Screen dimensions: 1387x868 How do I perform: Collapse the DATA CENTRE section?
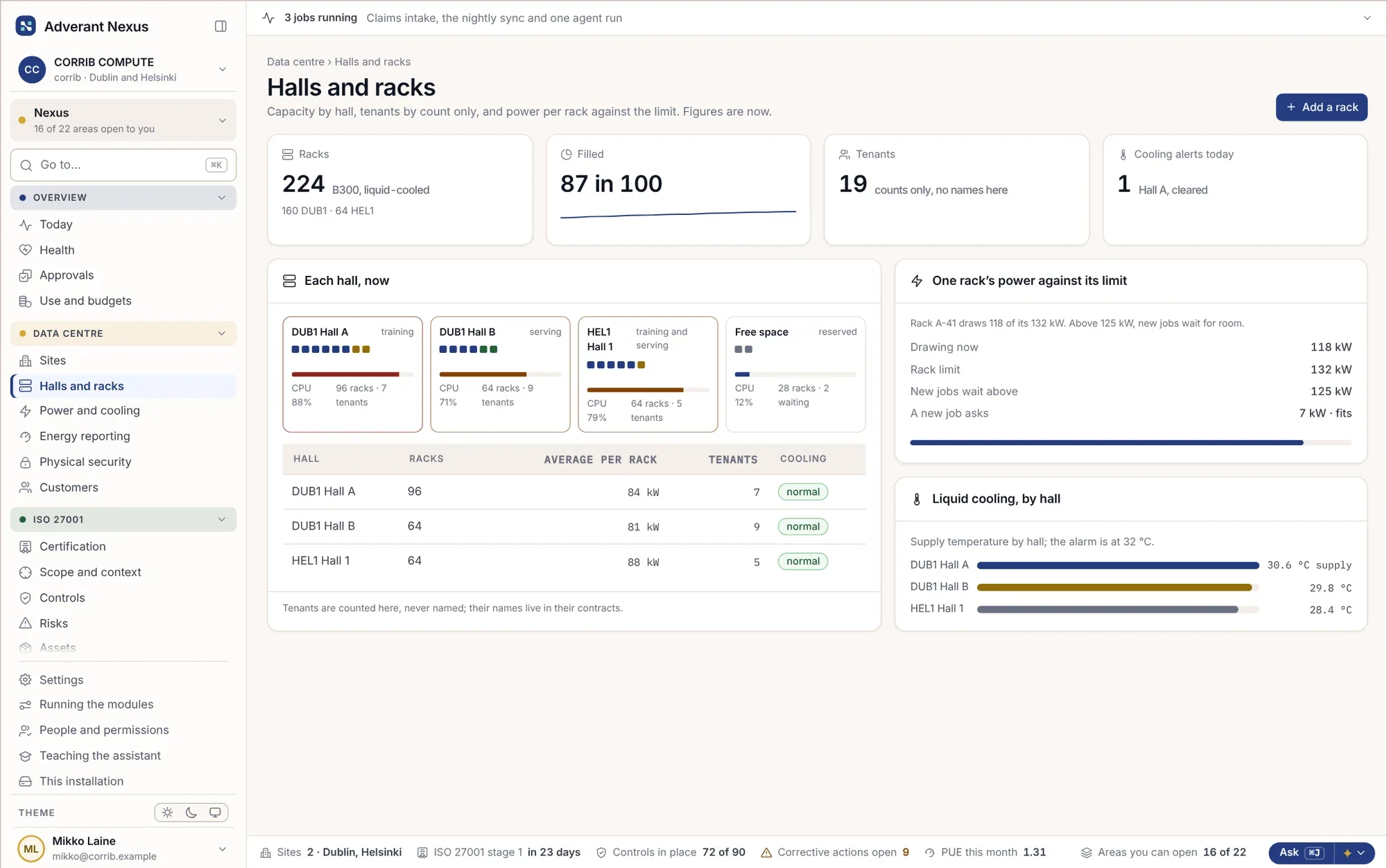click(x=123, y=333)
